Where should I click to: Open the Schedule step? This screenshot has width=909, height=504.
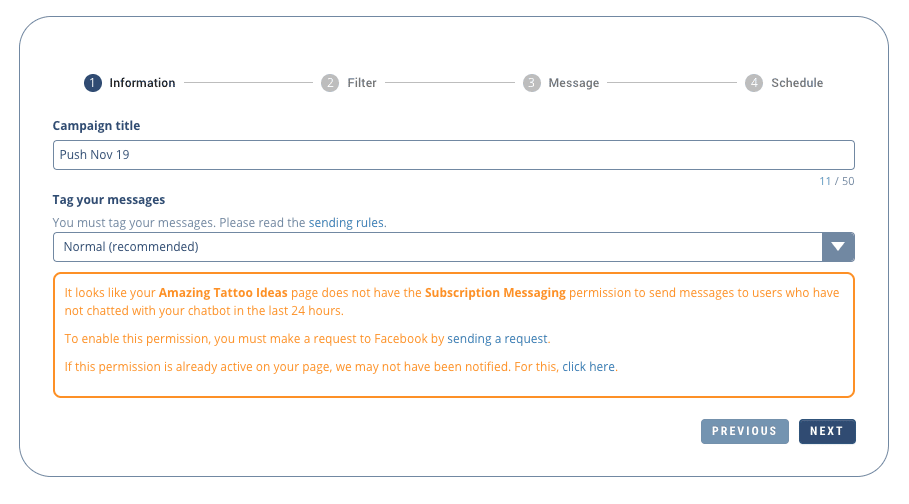coord(797,83)
